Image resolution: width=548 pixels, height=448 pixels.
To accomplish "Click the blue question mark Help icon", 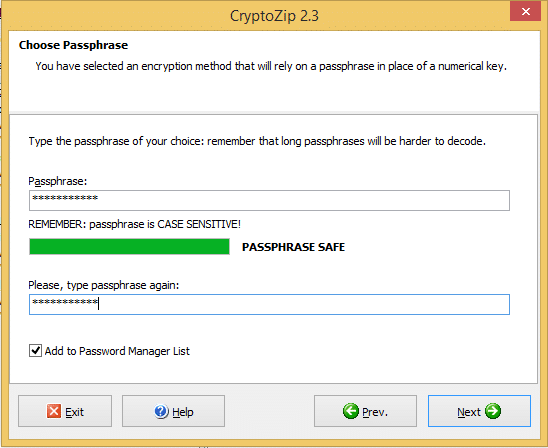I will pos(161,411).
